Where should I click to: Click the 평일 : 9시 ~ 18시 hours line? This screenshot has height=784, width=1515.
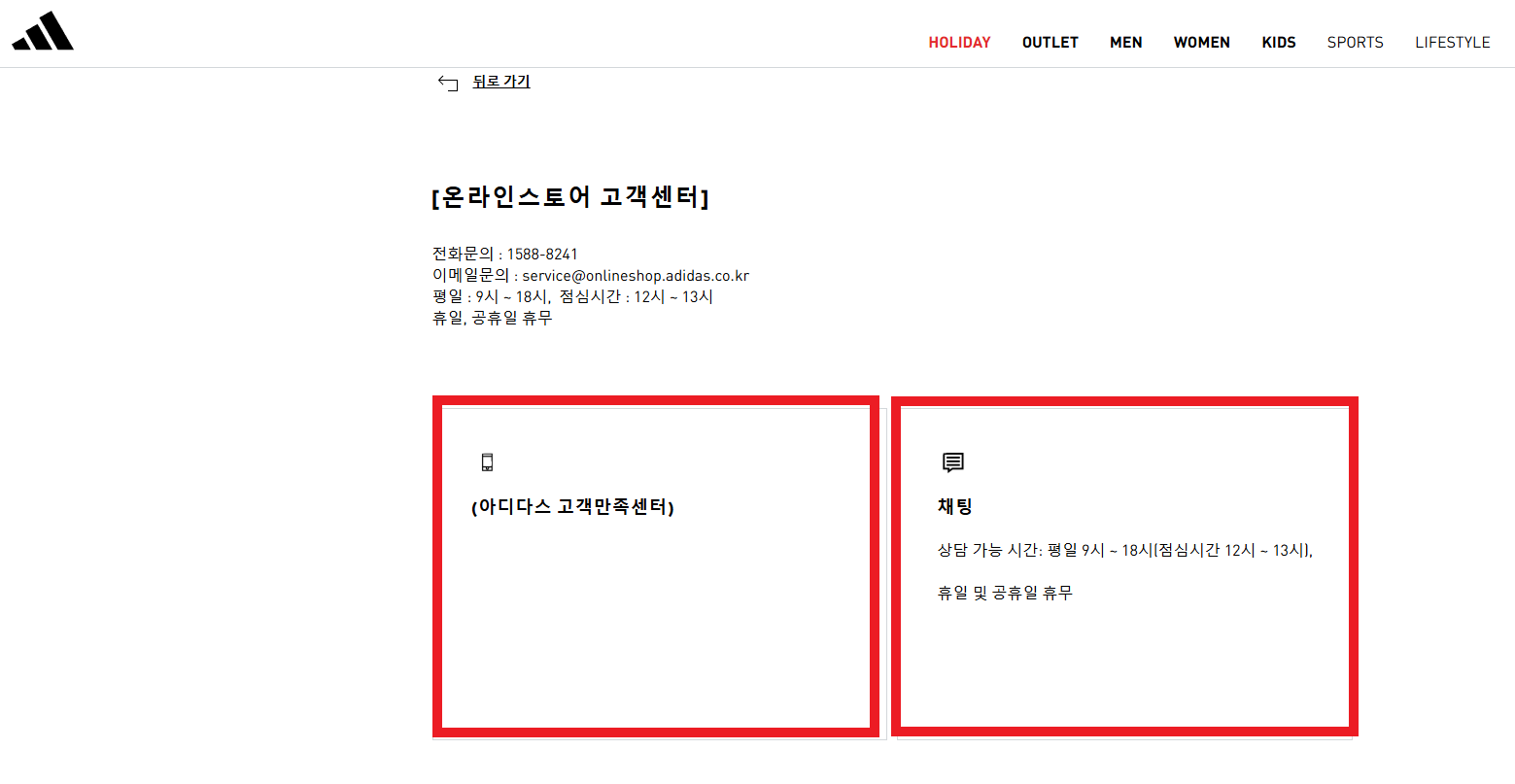(x=572, y=297)
